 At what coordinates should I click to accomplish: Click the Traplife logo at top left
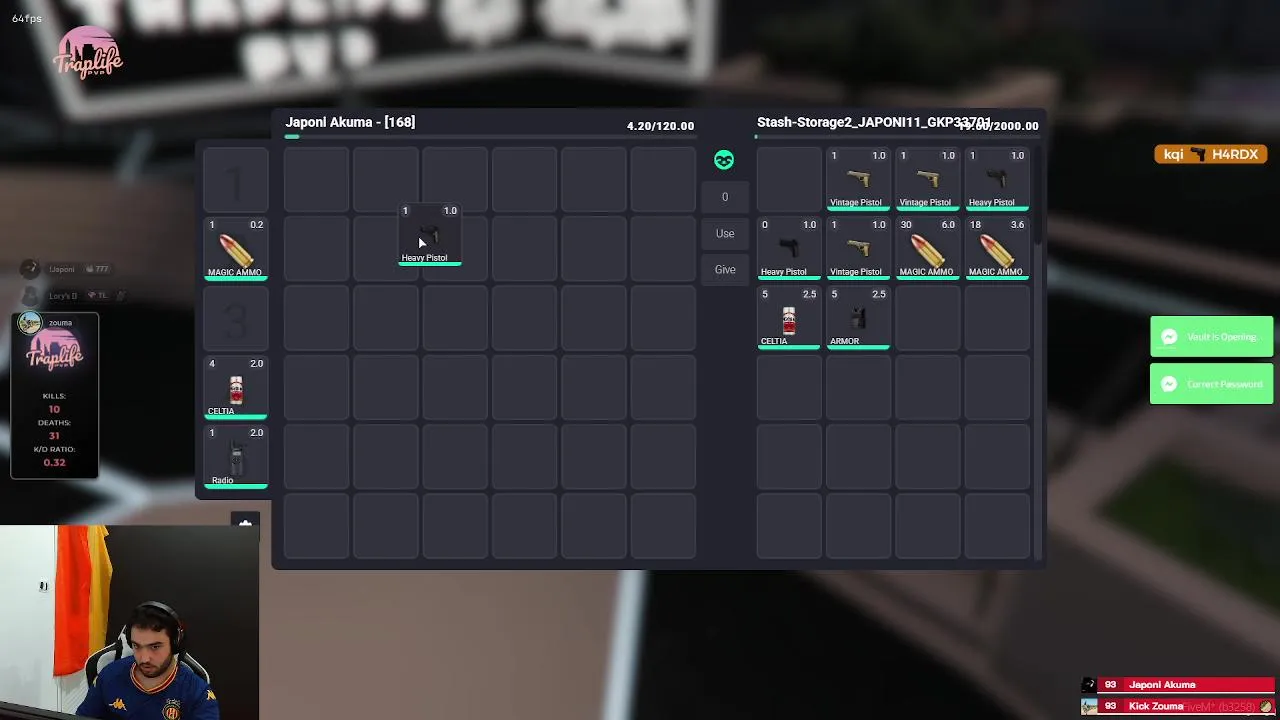[88, 53]
